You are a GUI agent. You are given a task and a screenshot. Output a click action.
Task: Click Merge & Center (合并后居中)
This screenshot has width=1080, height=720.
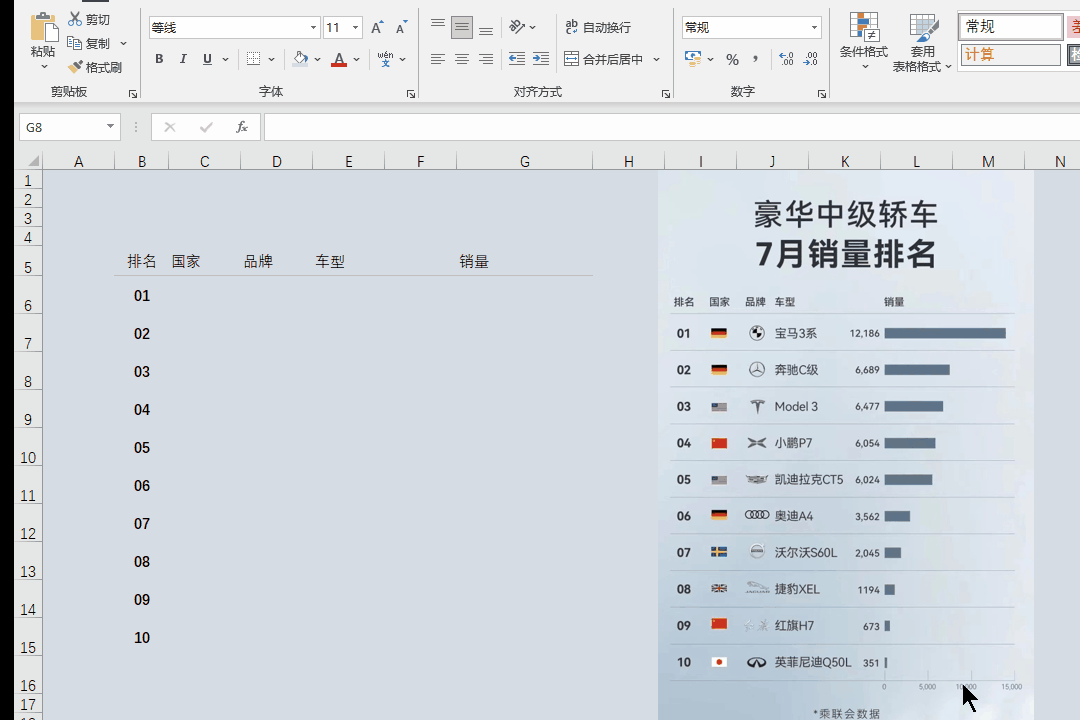click(603, 59)
